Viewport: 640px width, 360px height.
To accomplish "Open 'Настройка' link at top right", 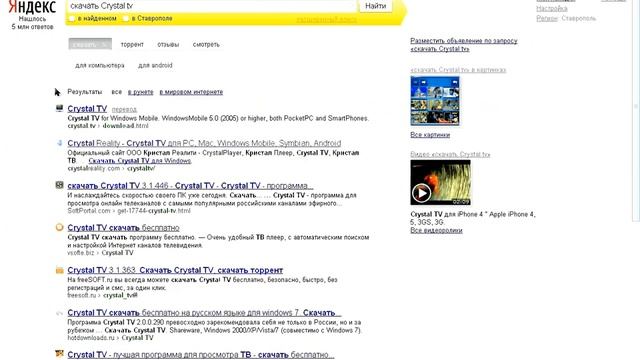I will [x=551, y=8].
